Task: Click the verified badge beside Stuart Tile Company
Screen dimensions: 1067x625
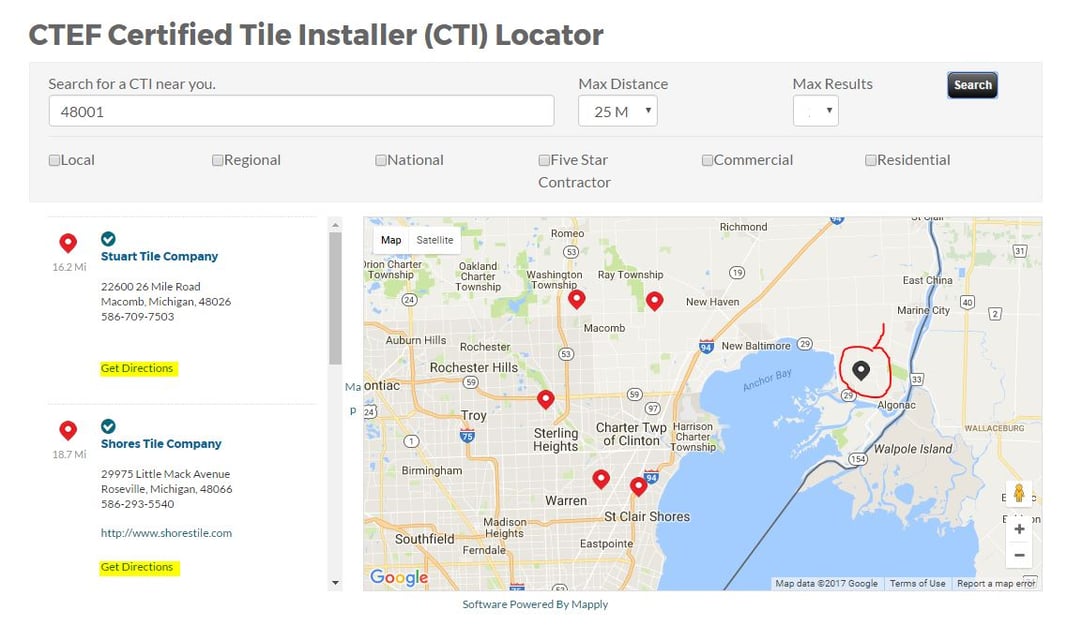Action: coord(108,239)
